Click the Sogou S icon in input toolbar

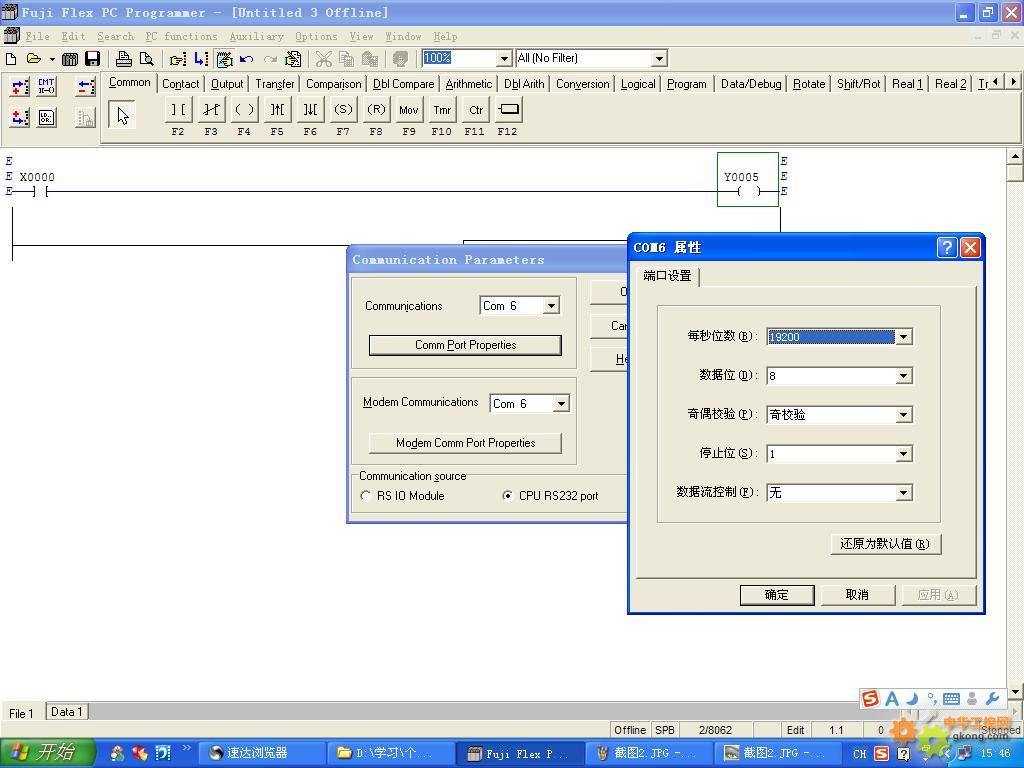click(x=870, y=699)
